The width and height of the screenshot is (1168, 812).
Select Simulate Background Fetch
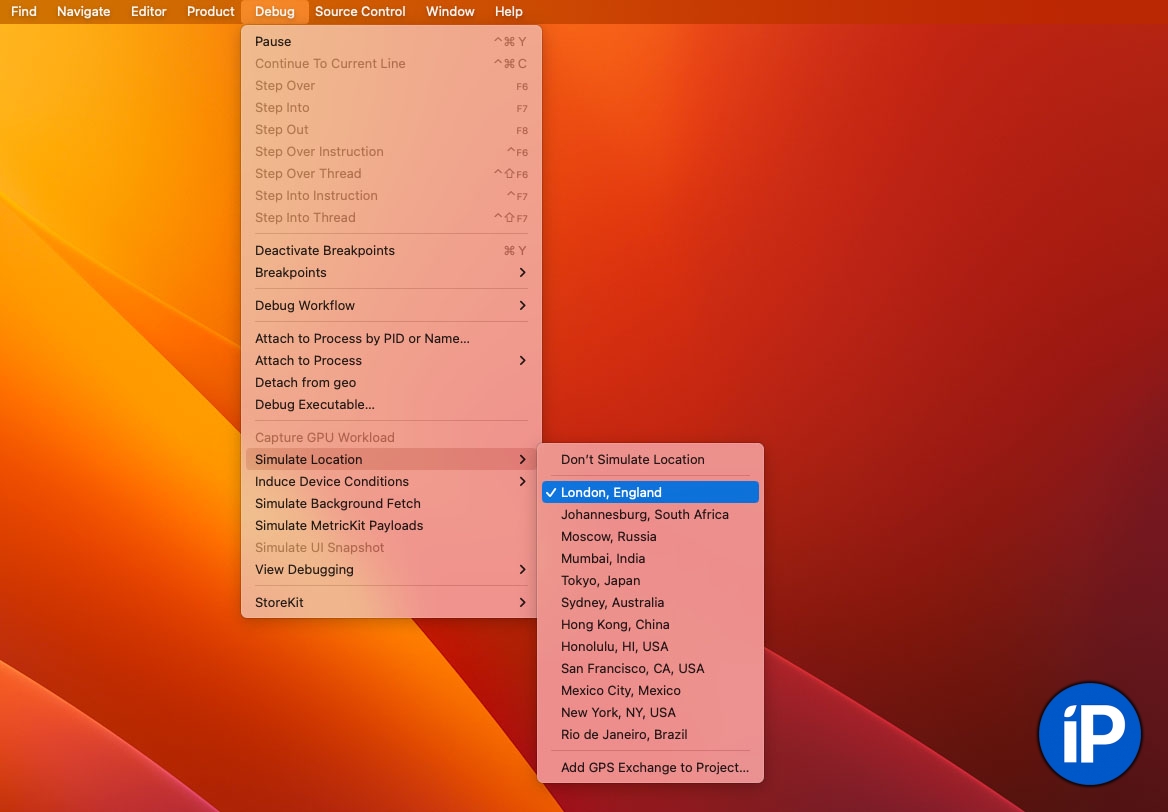click(337, 504)
